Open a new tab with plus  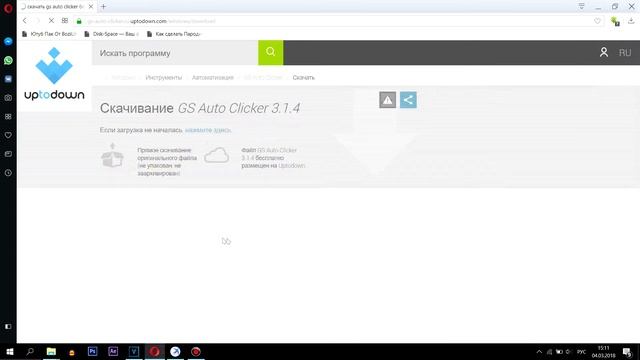(x=103, y=7)
